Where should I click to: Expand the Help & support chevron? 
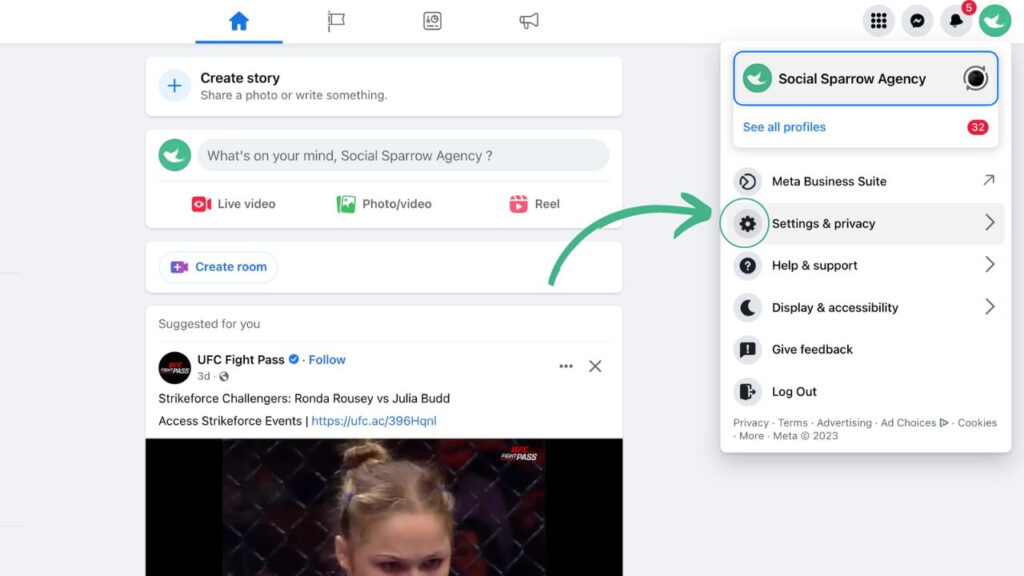coord(989,264)
